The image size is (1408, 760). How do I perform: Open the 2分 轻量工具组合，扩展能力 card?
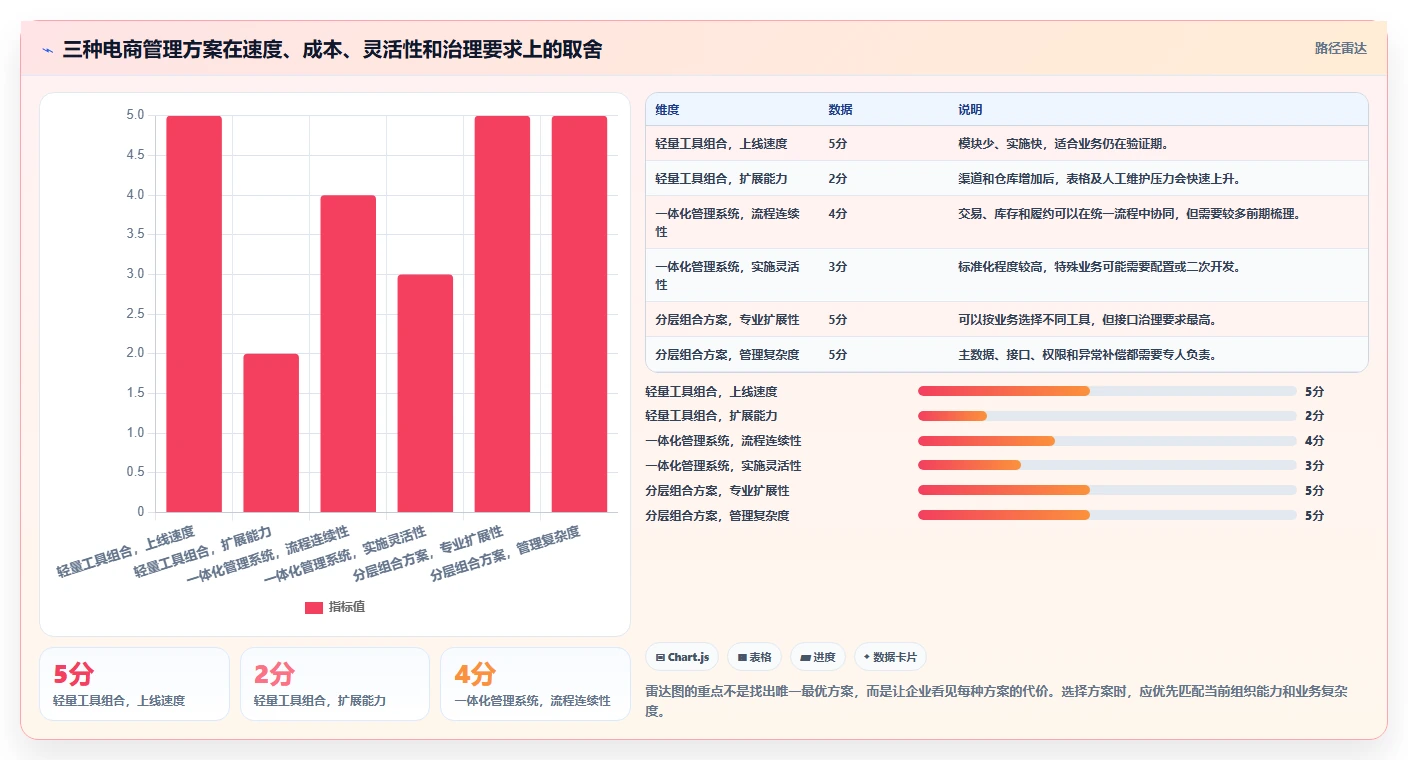pyautogui.click(x=335, y=684)
